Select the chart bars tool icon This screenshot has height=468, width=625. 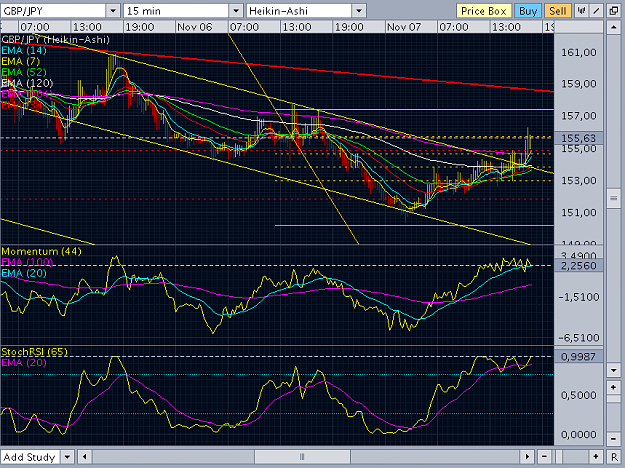[x=582, y=11]
